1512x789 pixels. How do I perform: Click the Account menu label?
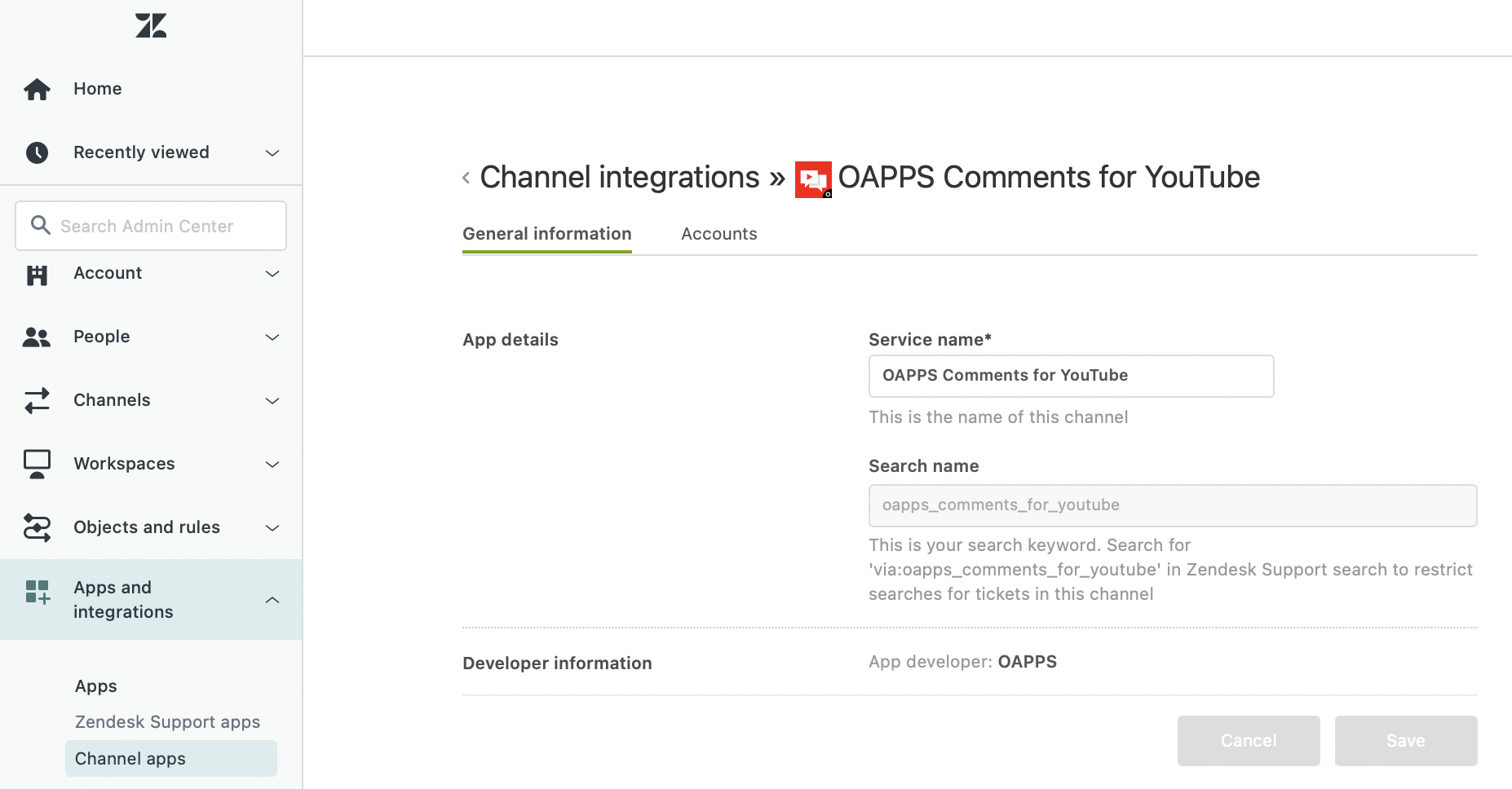click(108, 273)
